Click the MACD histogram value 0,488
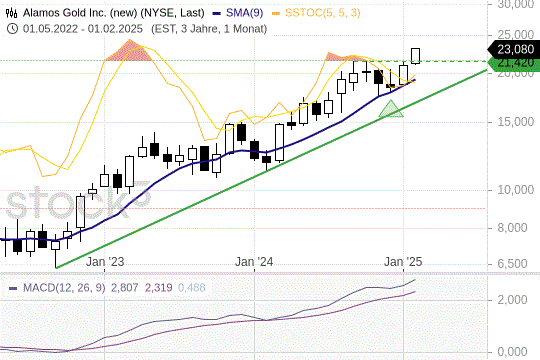The width and height of the screenshot is (540, 360). point(192,288)
